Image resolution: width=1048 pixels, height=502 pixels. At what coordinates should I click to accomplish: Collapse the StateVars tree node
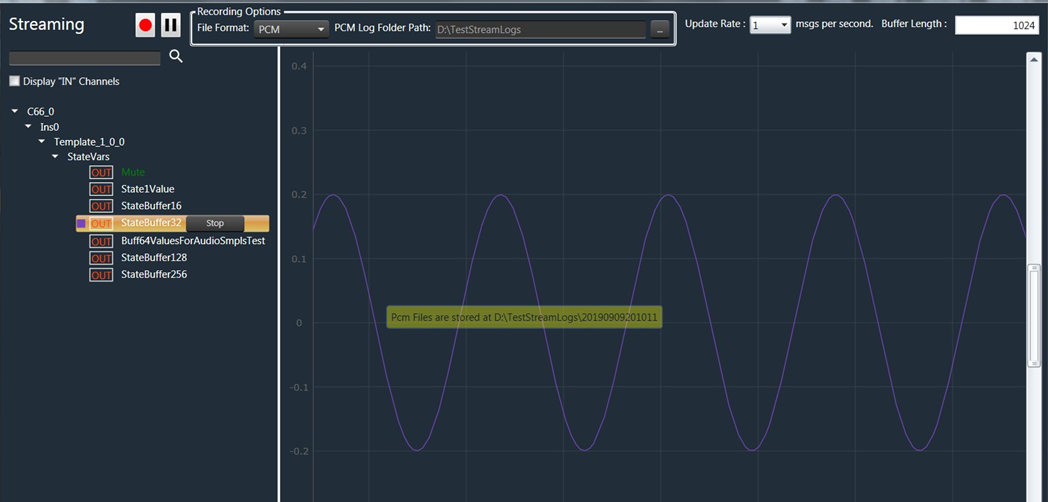click(x=55, y=156)
